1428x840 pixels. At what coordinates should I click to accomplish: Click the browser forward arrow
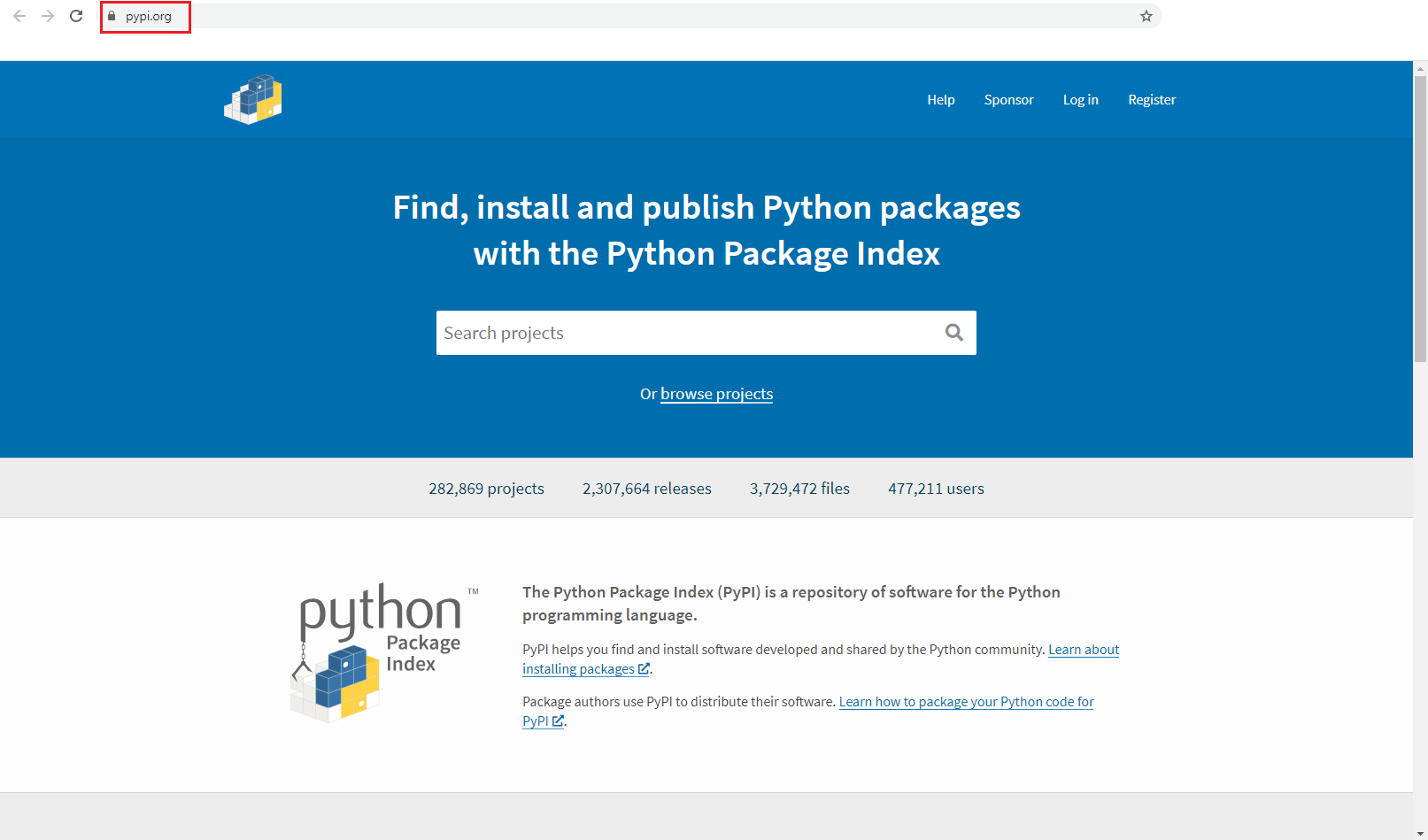tap(48, 16)
